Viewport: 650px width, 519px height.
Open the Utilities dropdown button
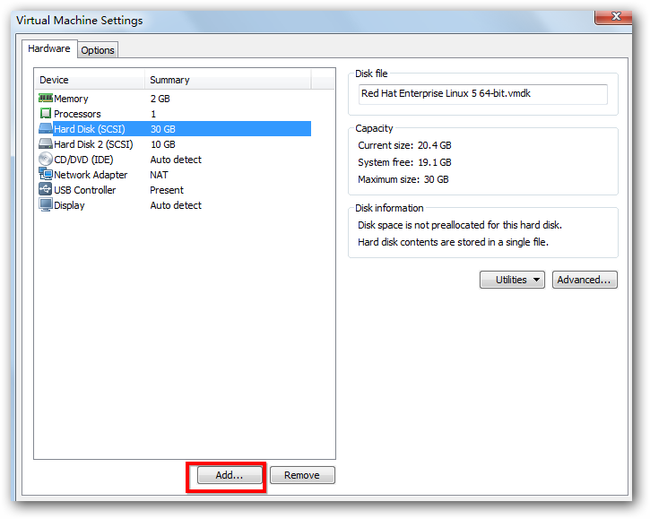point(512,280)
